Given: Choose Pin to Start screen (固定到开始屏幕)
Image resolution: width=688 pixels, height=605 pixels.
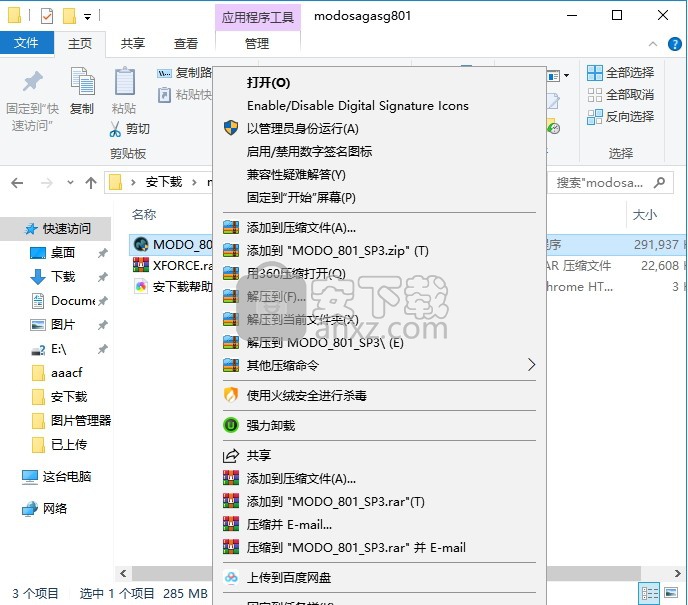Looking at the screenshot, I should 380,197.
